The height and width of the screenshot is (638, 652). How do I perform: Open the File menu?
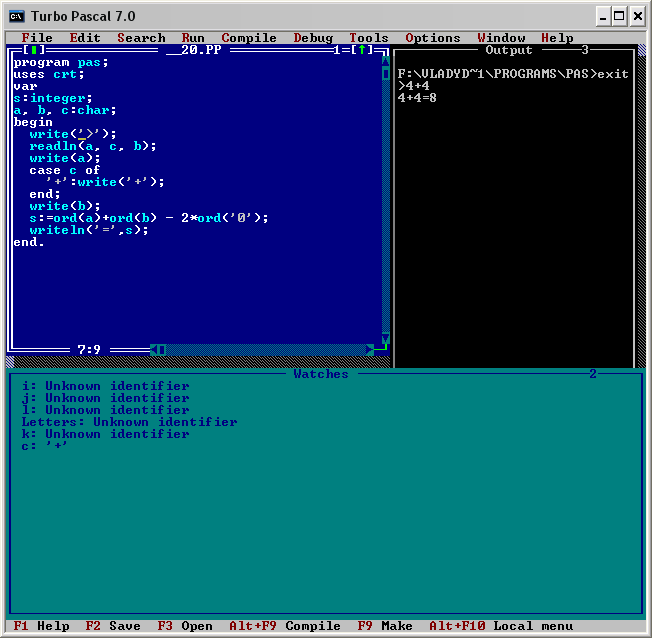(x=37, y=38)
